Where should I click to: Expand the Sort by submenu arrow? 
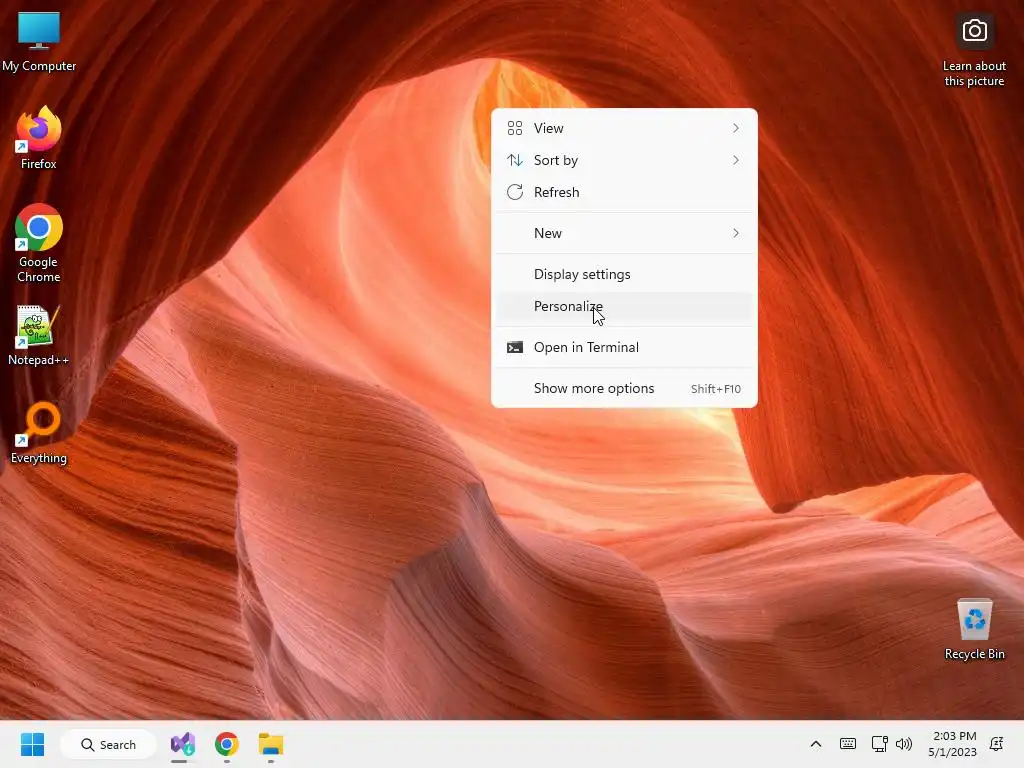tap(736, 160)
